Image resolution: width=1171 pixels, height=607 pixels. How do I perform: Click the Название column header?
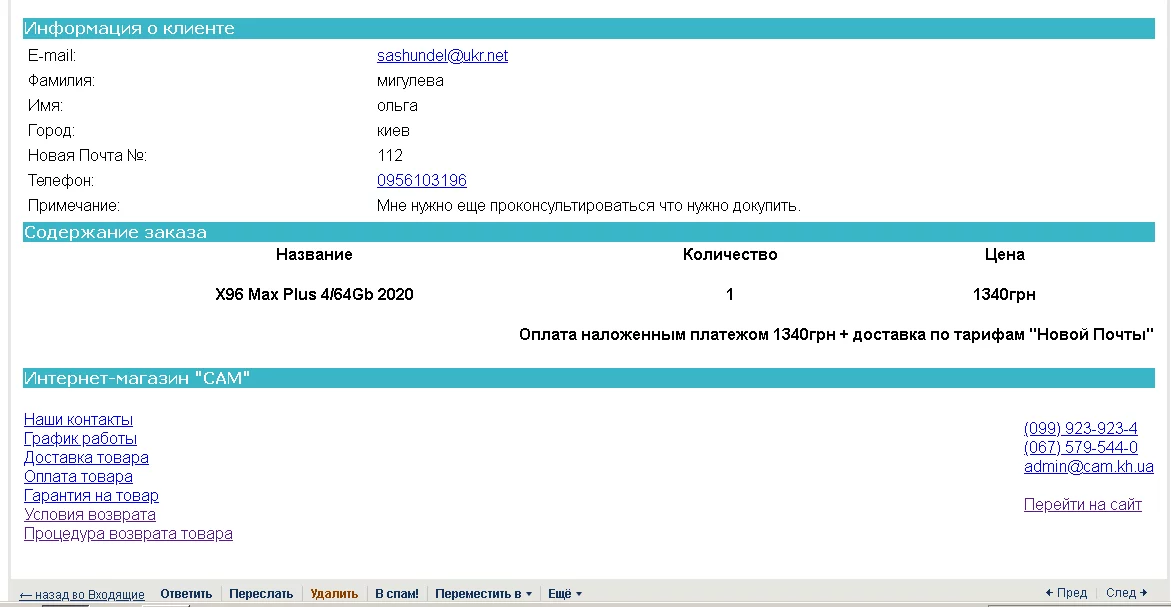click(314, 255)
